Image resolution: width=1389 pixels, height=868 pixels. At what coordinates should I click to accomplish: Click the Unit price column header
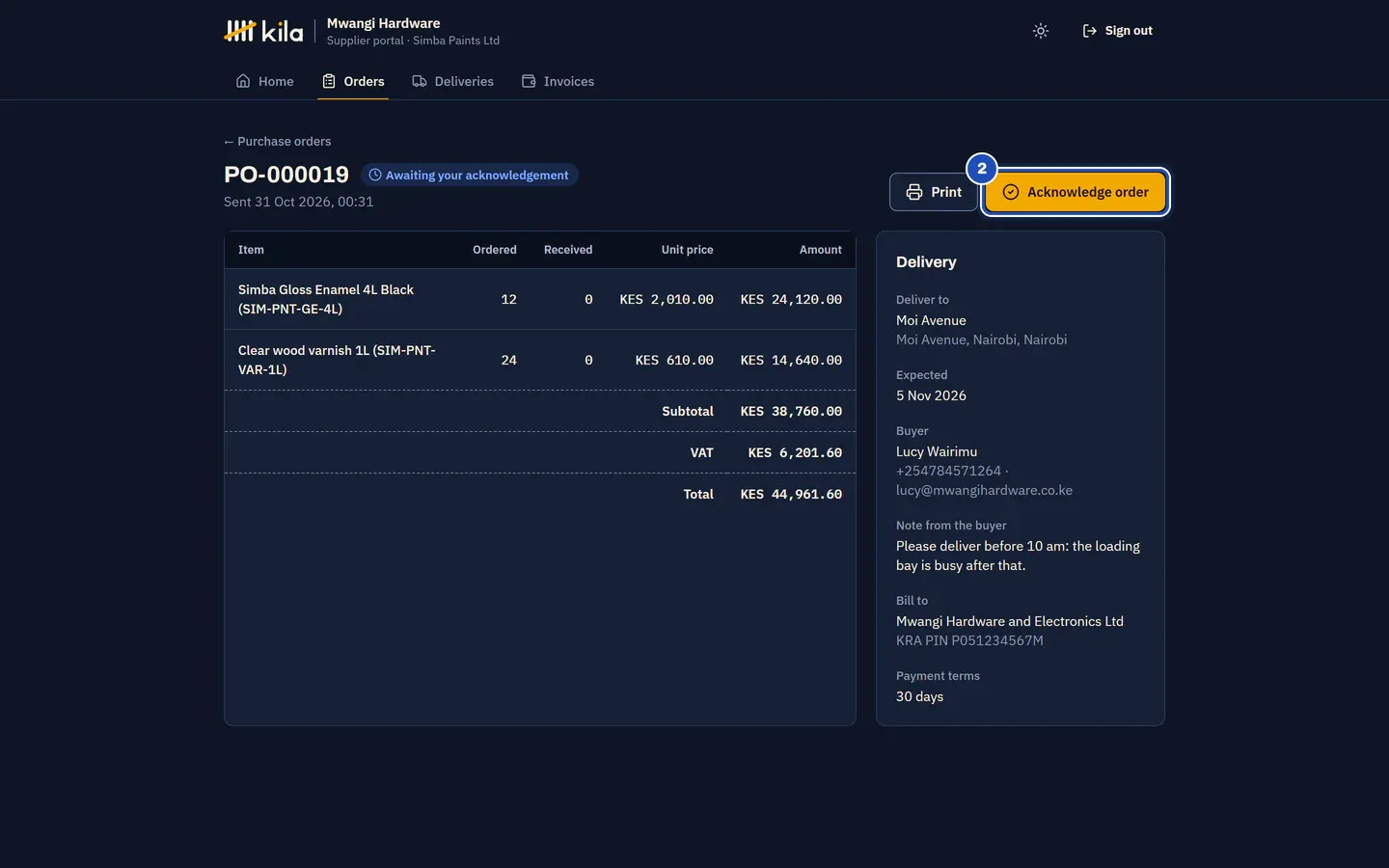tap(687, 250)
